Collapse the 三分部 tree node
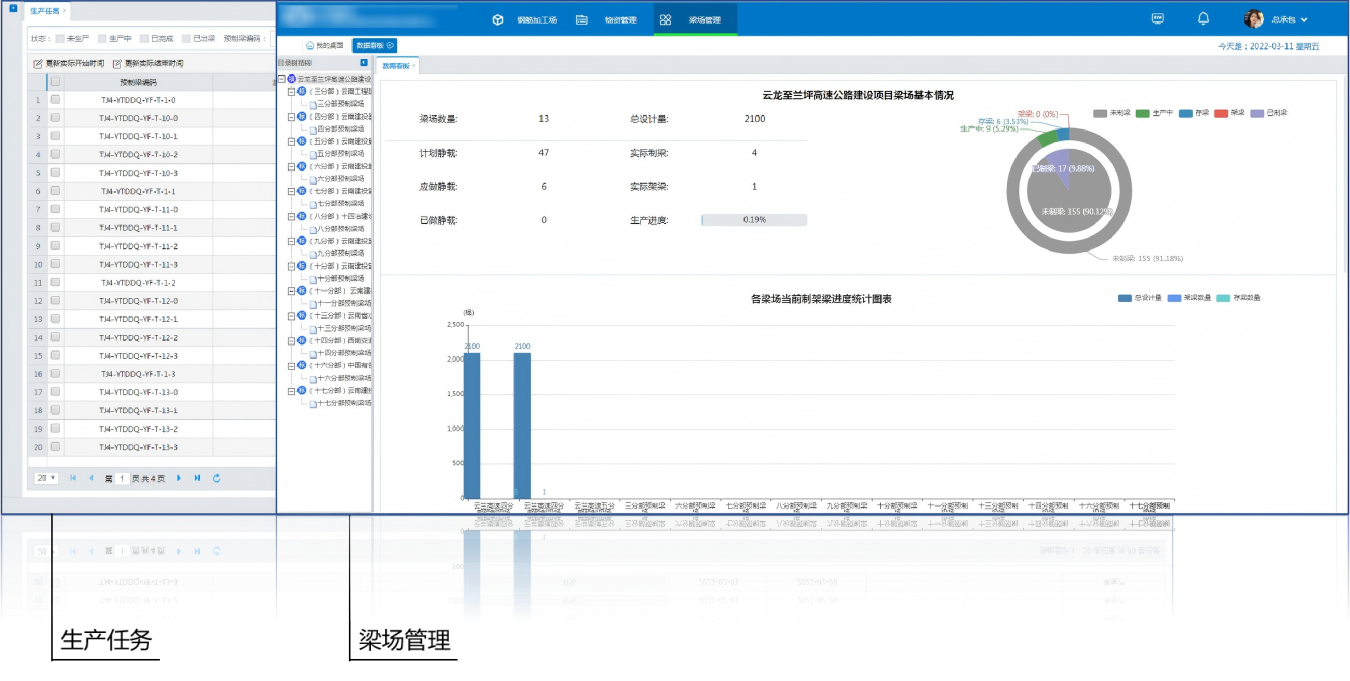Screen dimensions: 1350x681 tap(291, 91)
